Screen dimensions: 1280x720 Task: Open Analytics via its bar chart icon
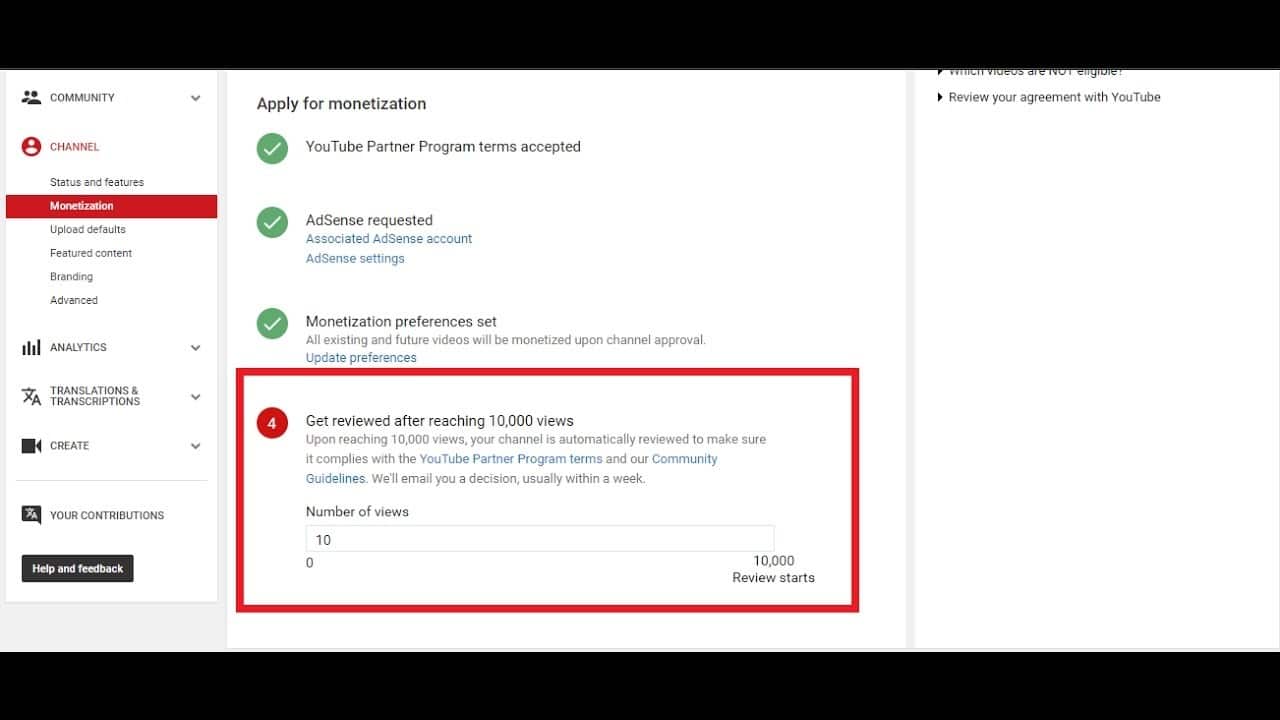(31, 347)
